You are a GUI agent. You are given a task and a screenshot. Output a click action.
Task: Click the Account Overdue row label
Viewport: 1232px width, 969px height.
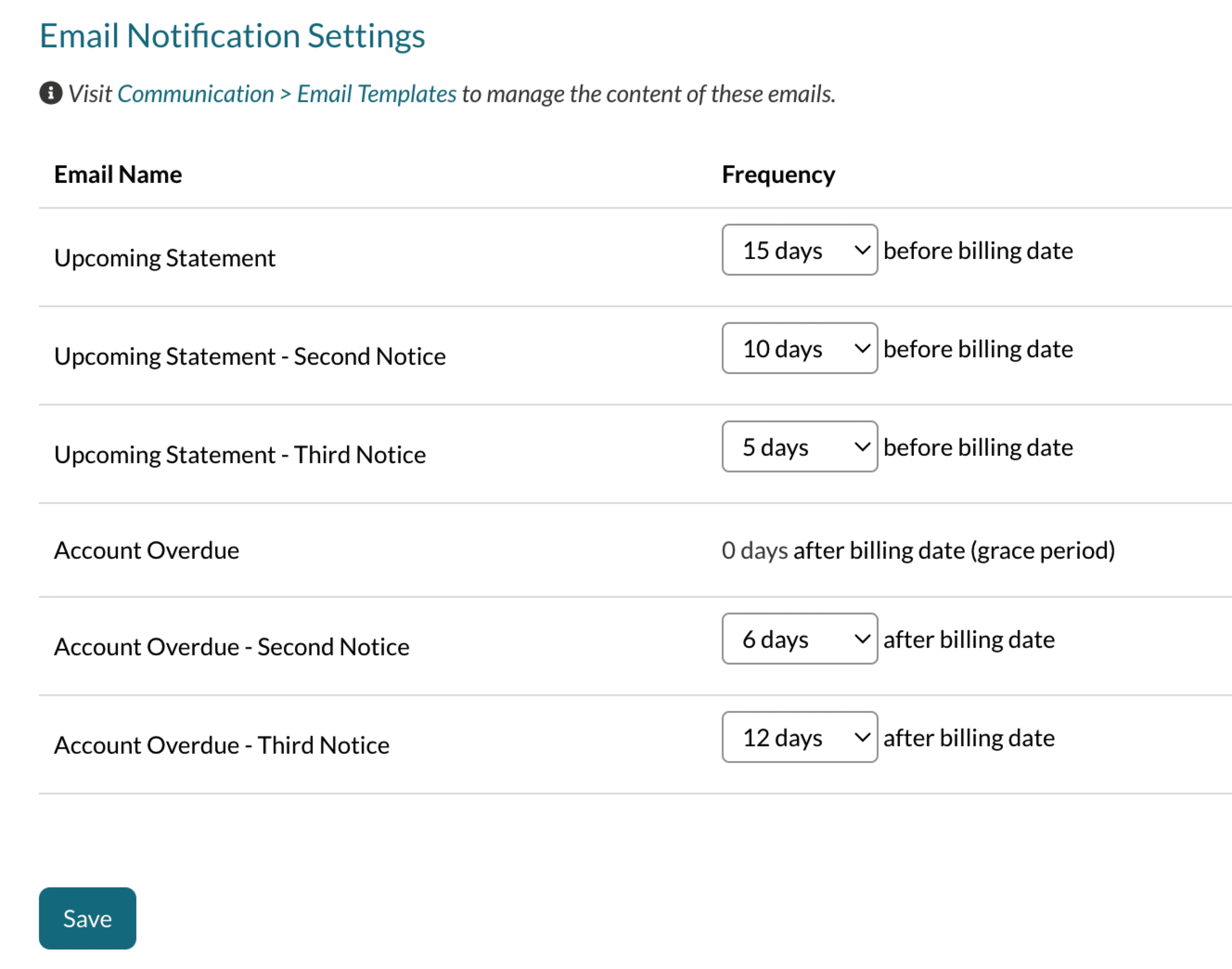tap(146, 550)
